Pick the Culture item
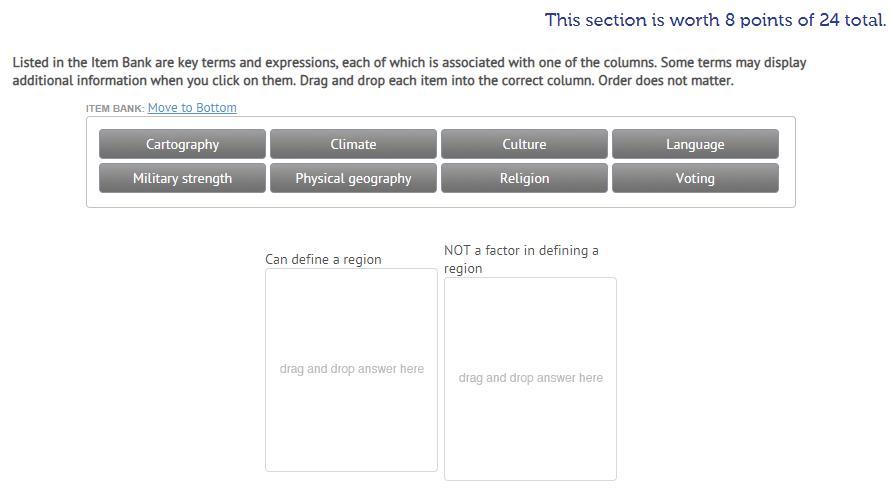The height and width of the screenshot is (494, 890). point(524,144)
